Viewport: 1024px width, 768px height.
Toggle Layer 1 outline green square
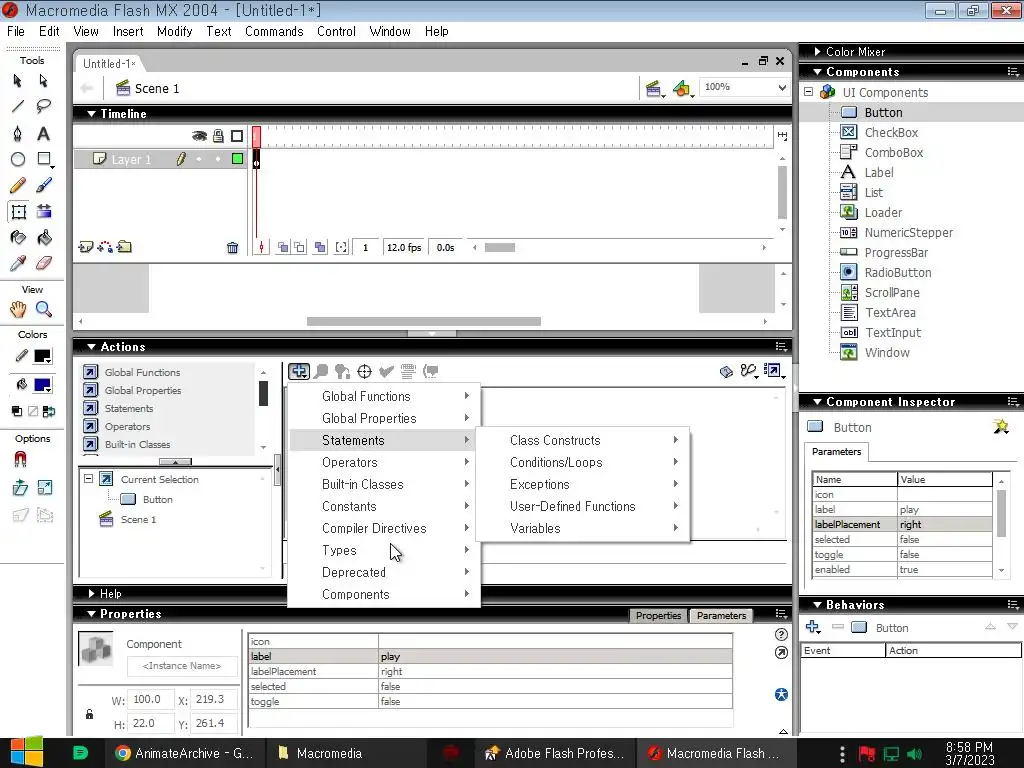(237, 159)
